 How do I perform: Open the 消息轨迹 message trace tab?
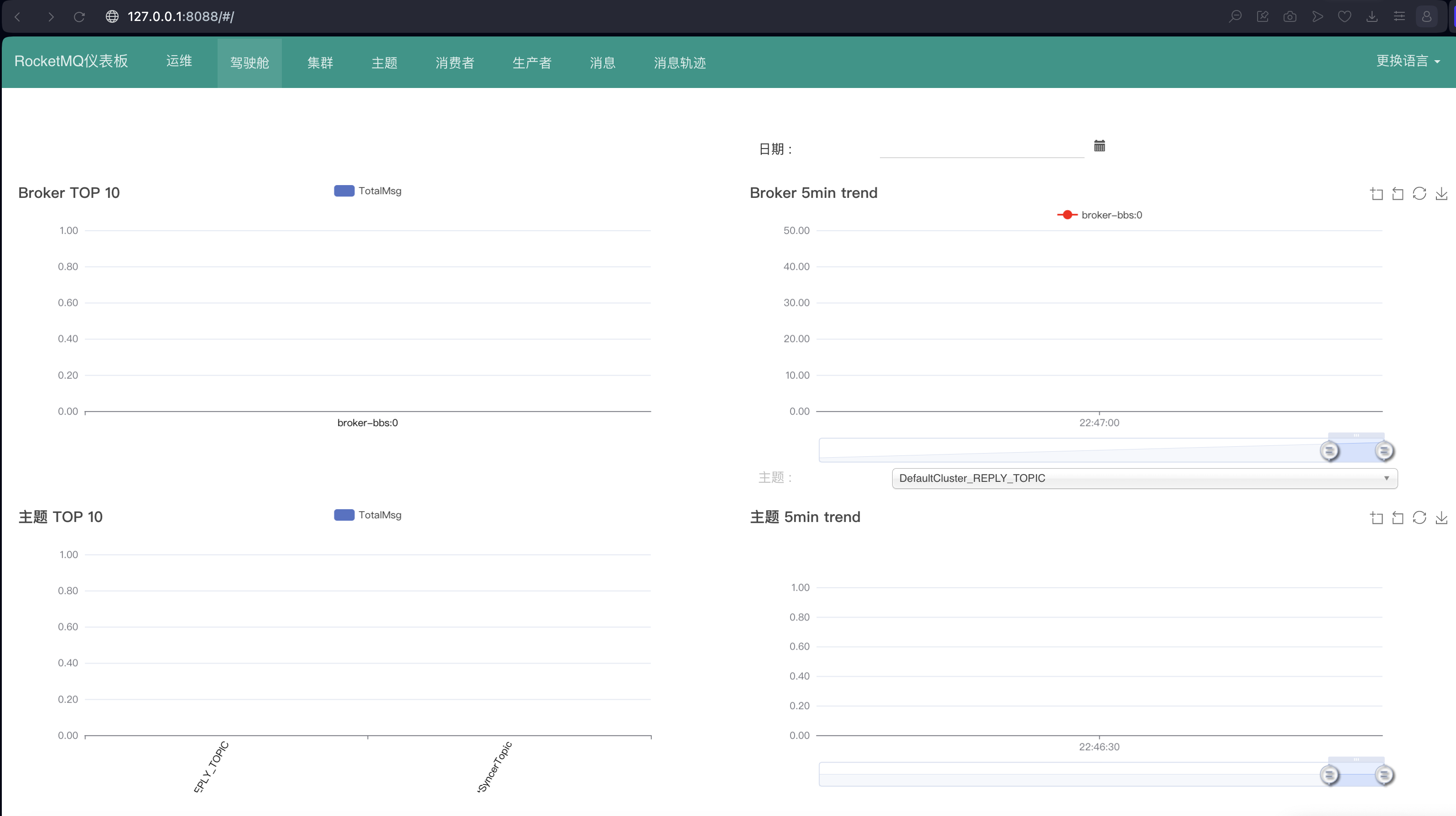tap(679, 63)
